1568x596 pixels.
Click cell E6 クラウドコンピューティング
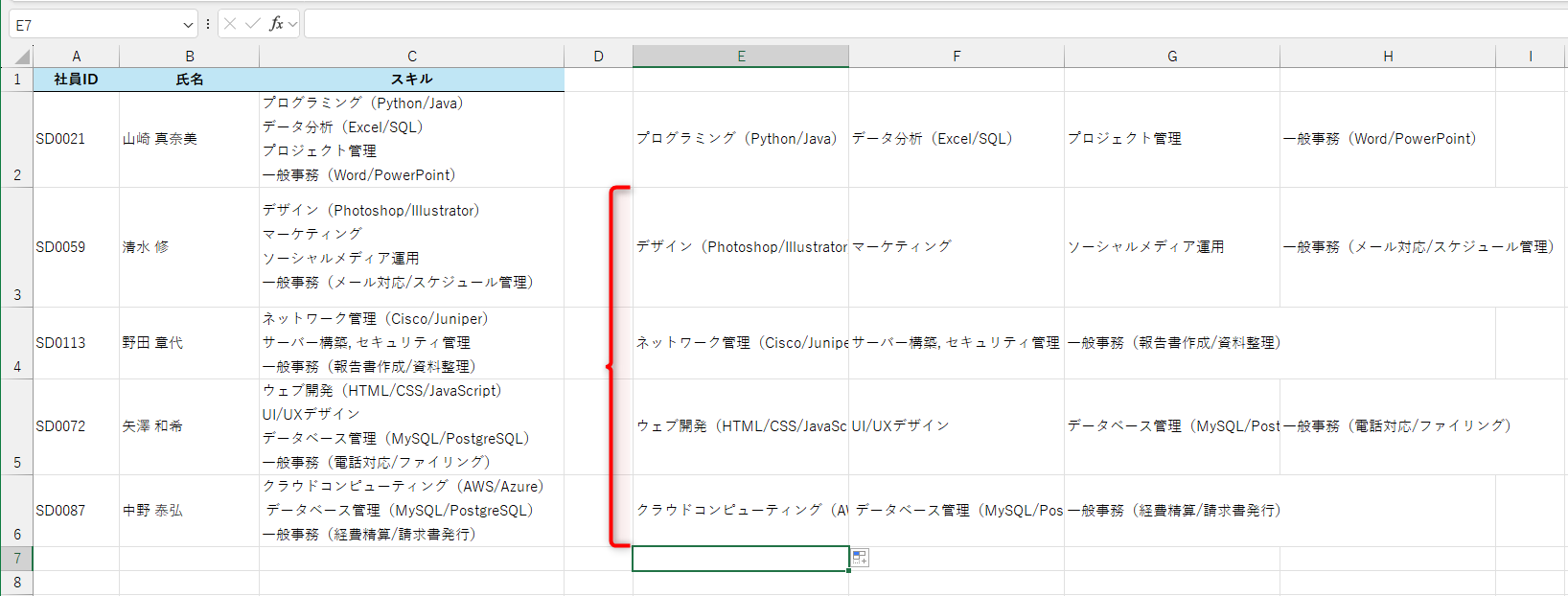[x=741, y=511]
